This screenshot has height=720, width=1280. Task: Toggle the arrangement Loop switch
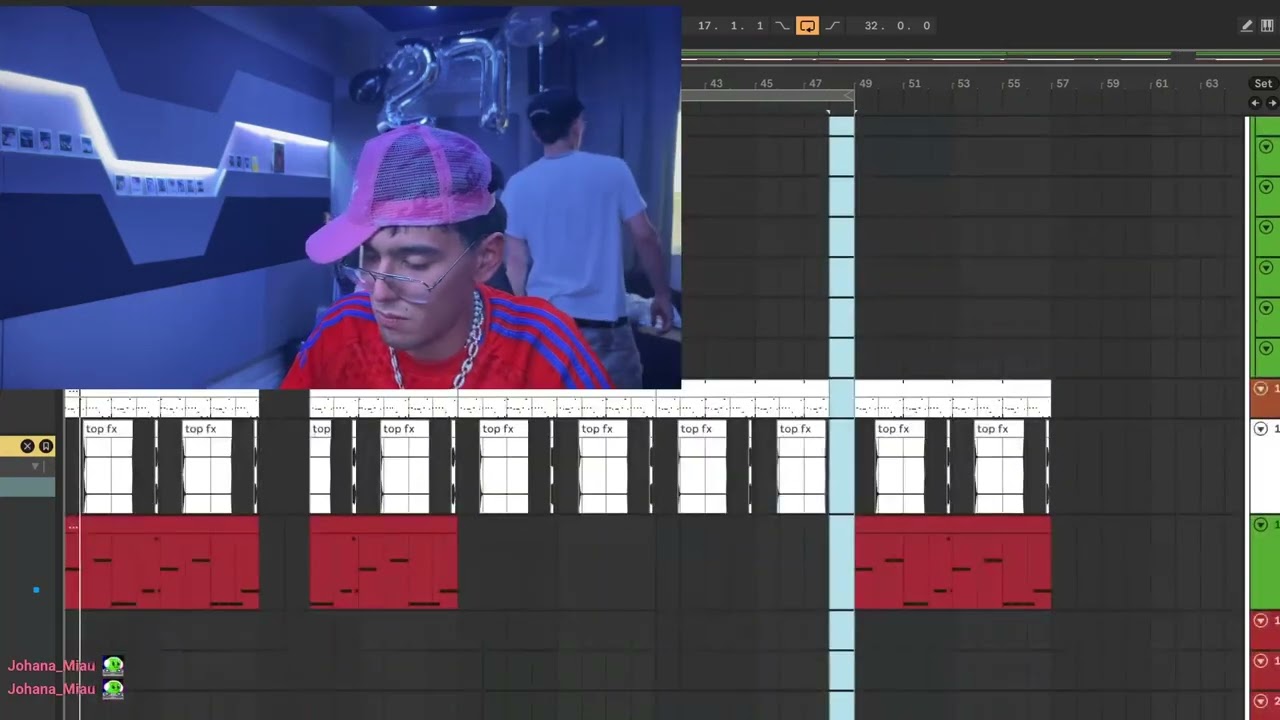(807, 26)
